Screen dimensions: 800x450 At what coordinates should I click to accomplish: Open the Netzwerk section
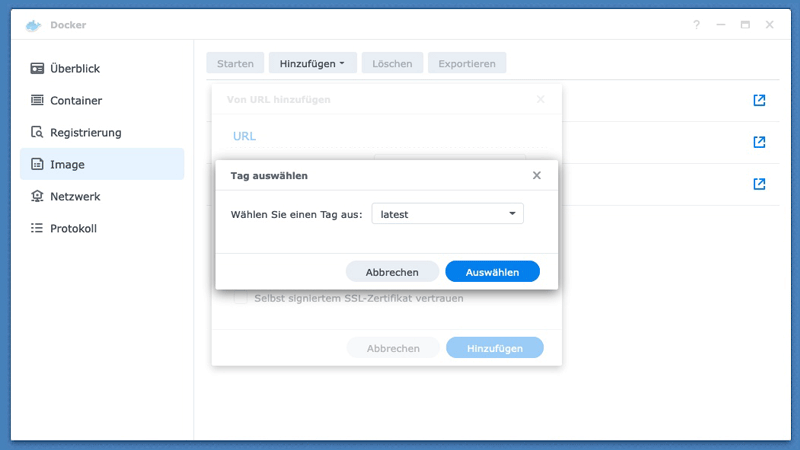(x=75, y=197)
